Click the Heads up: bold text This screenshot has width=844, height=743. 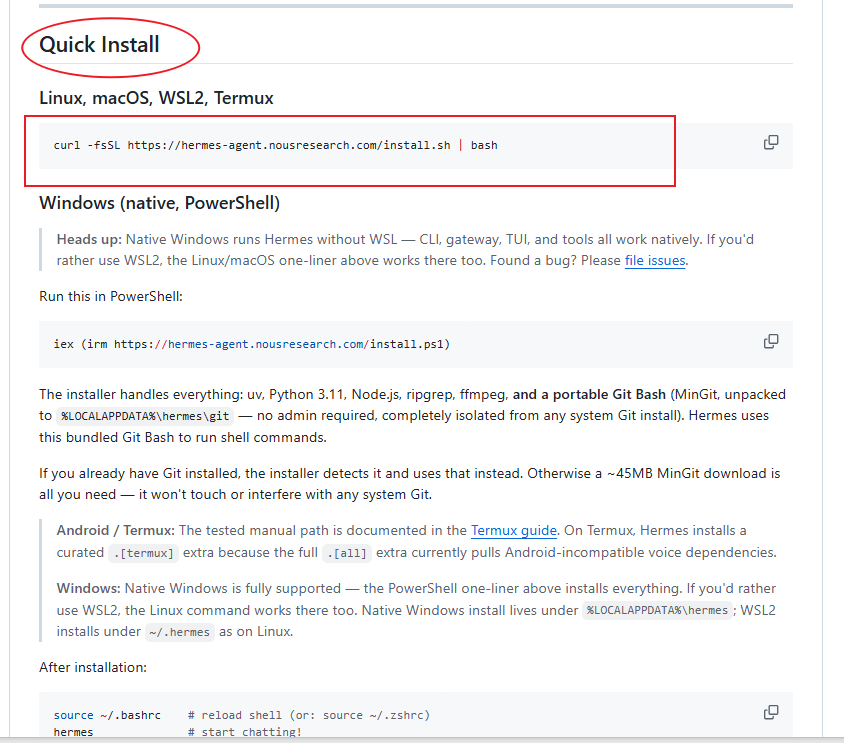tap(89, 240)
